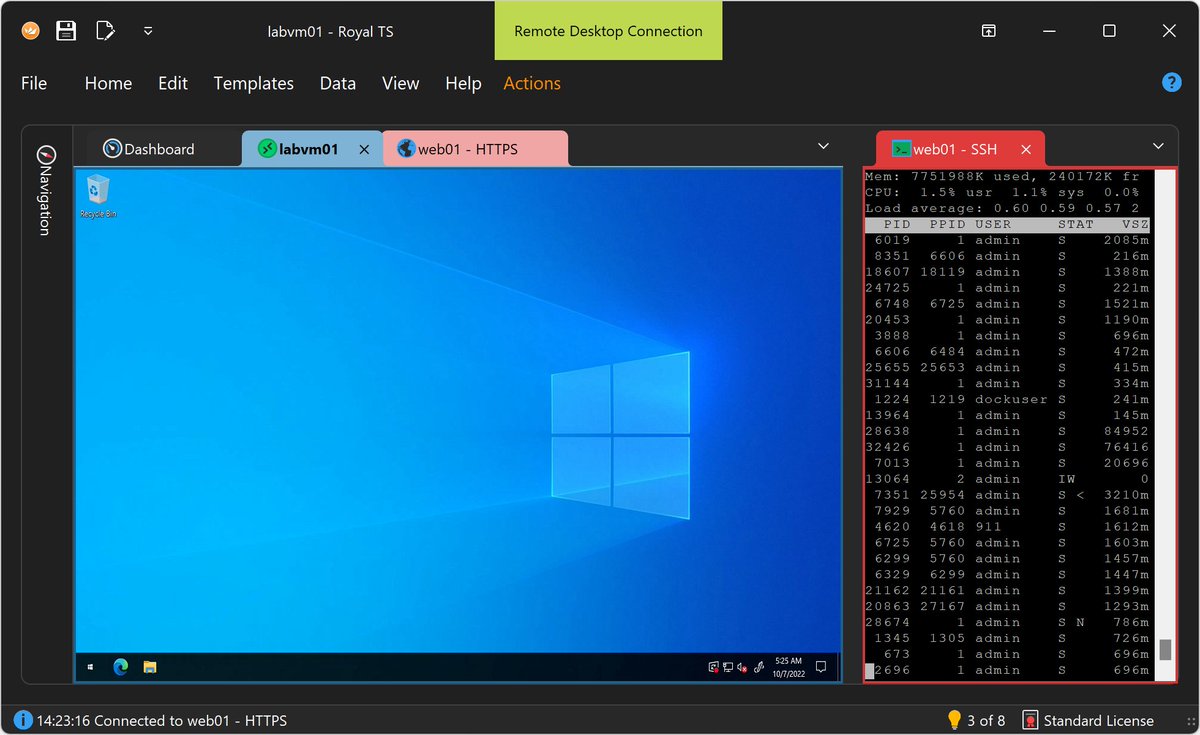Select the labvm01 connection tab

tap(311, 149)
